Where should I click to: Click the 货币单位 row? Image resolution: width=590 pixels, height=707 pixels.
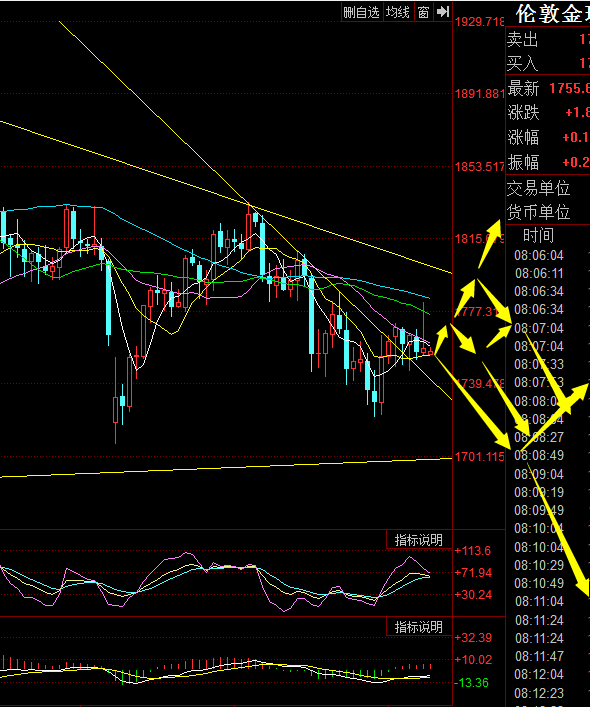pos(539,211)
